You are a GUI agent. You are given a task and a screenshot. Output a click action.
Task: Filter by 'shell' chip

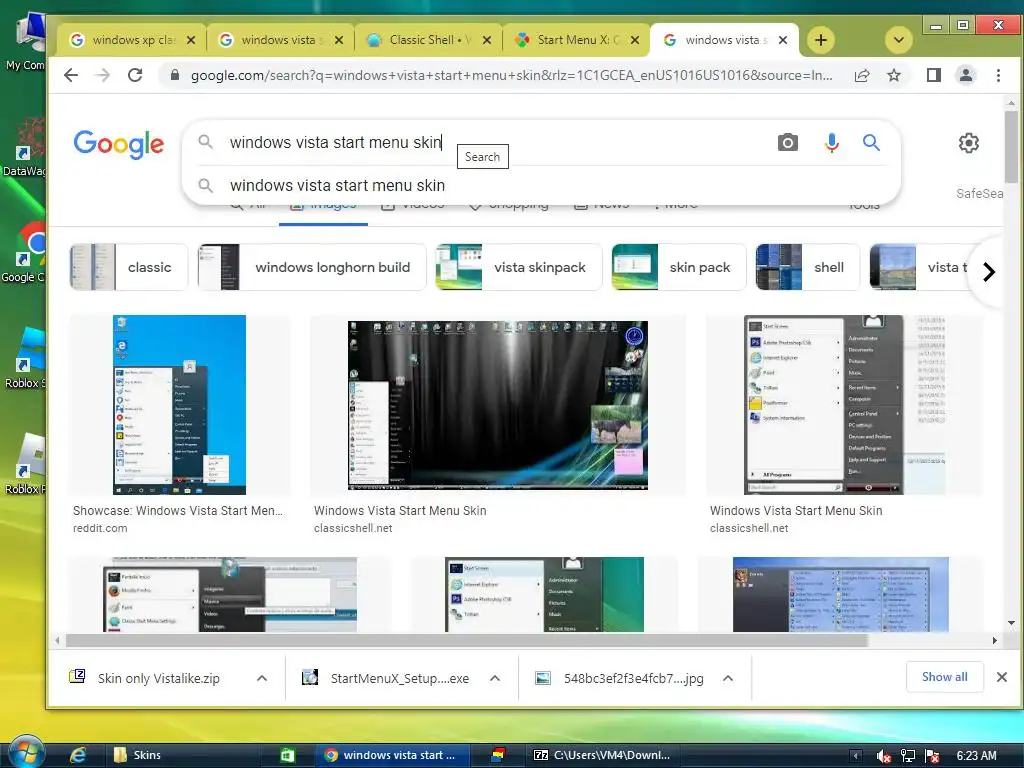[x=807, y=267]
